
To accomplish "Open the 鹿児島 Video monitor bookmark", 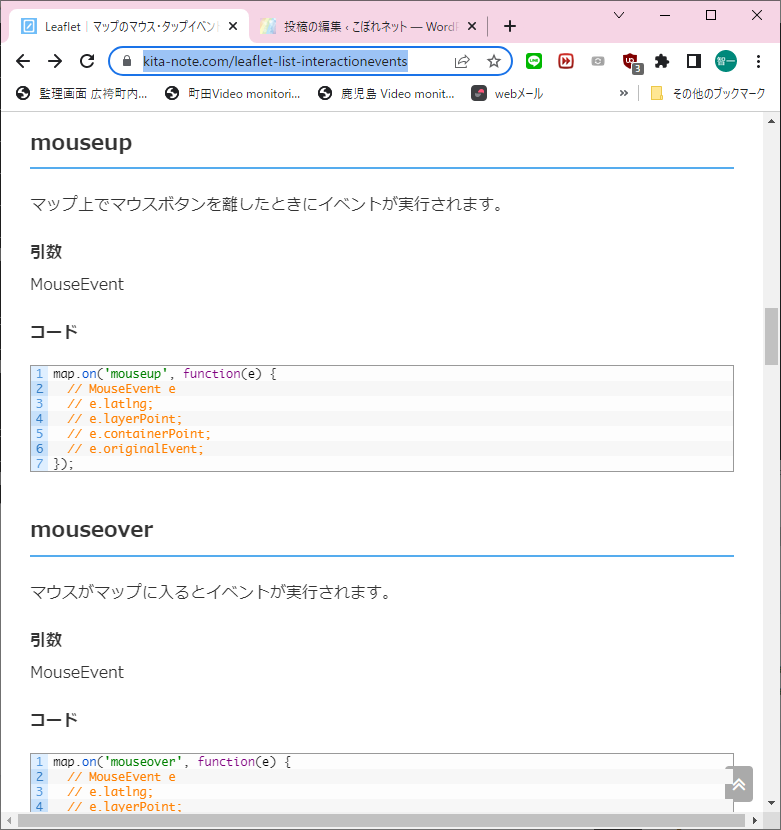I will 386,93.
